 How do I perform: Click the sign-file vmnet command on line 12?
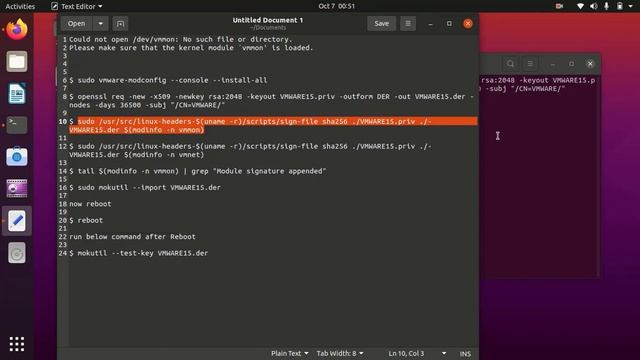tap(250, 151)
